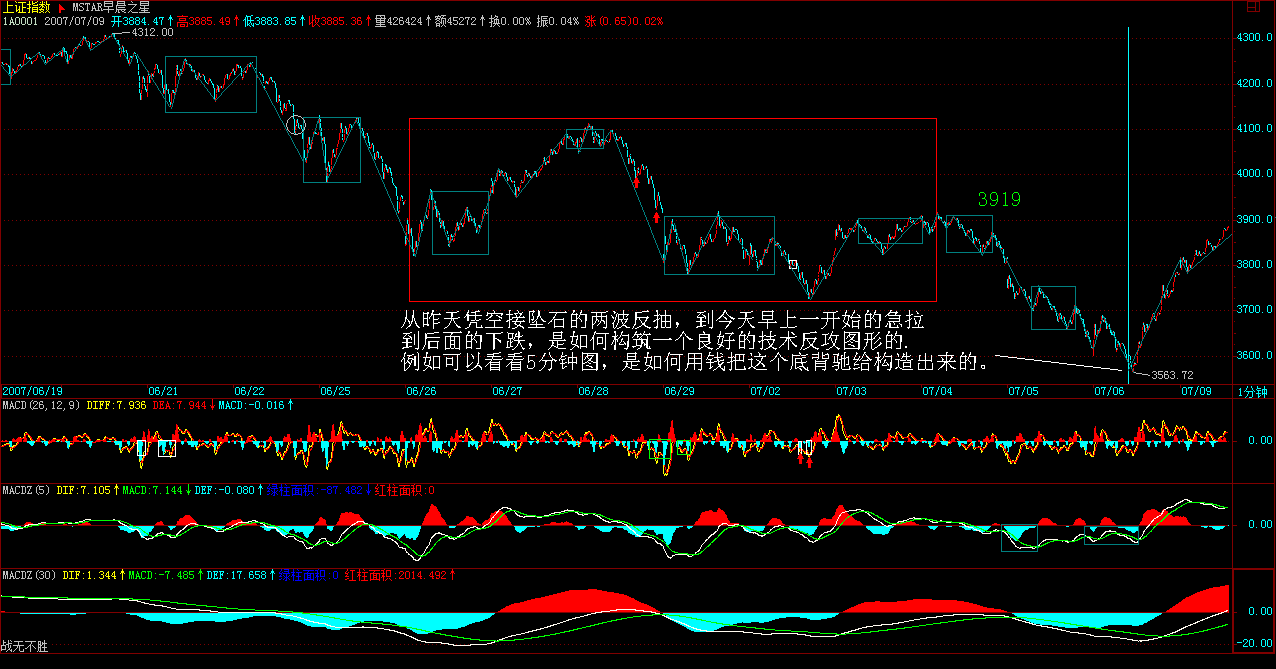Click the 上证指数 index name label
1276x669 pixels.
25,7
